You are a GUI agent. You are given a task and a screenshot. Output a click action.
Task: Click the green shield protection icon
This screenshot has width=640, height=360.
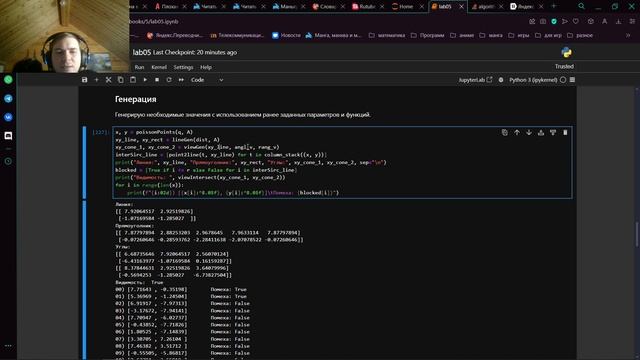pyautogui.click(x=554, y=21)
